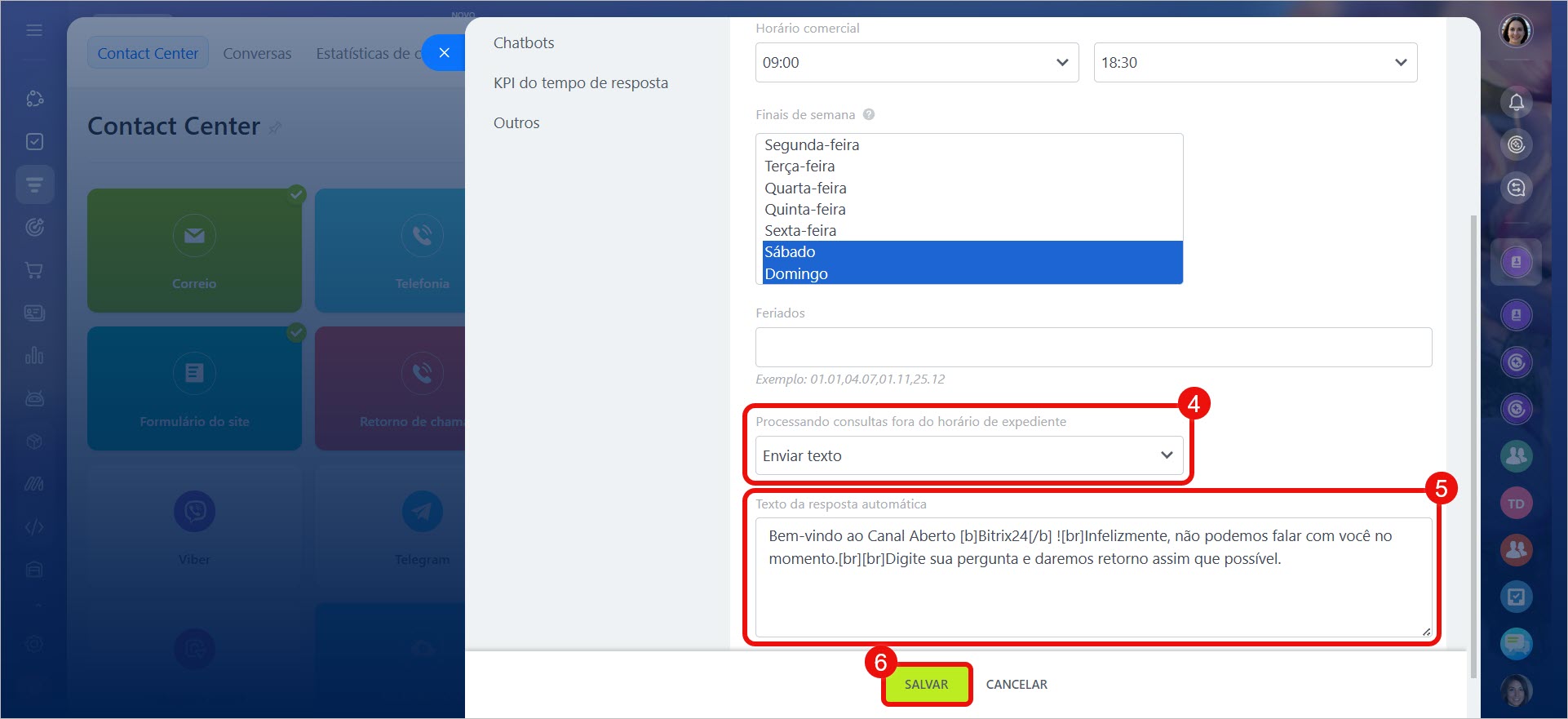
Task: Click the user profile avatar at top right
Action: point(1516,32)
